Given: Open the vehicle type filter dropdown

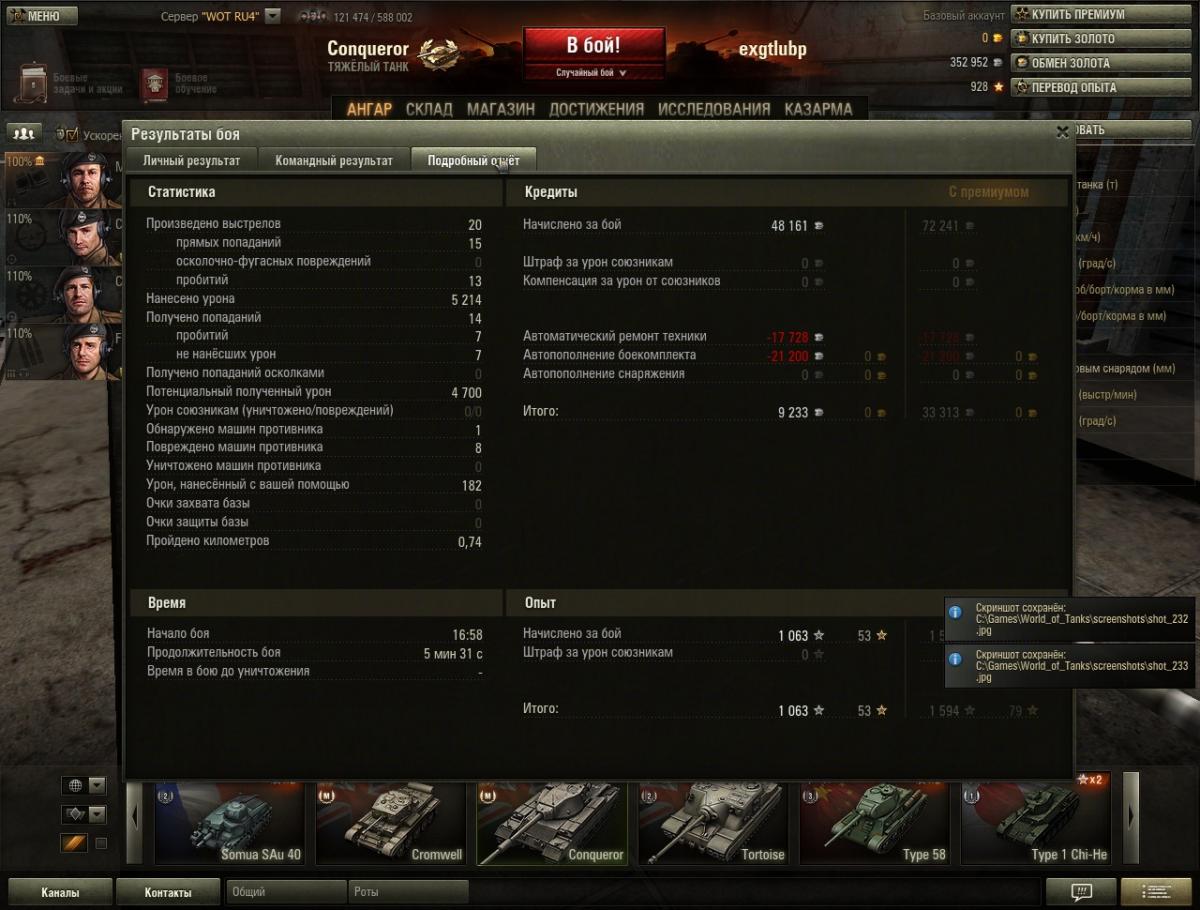Looking at the screenshot, I should pyautogui.click(x=83, y=814).
